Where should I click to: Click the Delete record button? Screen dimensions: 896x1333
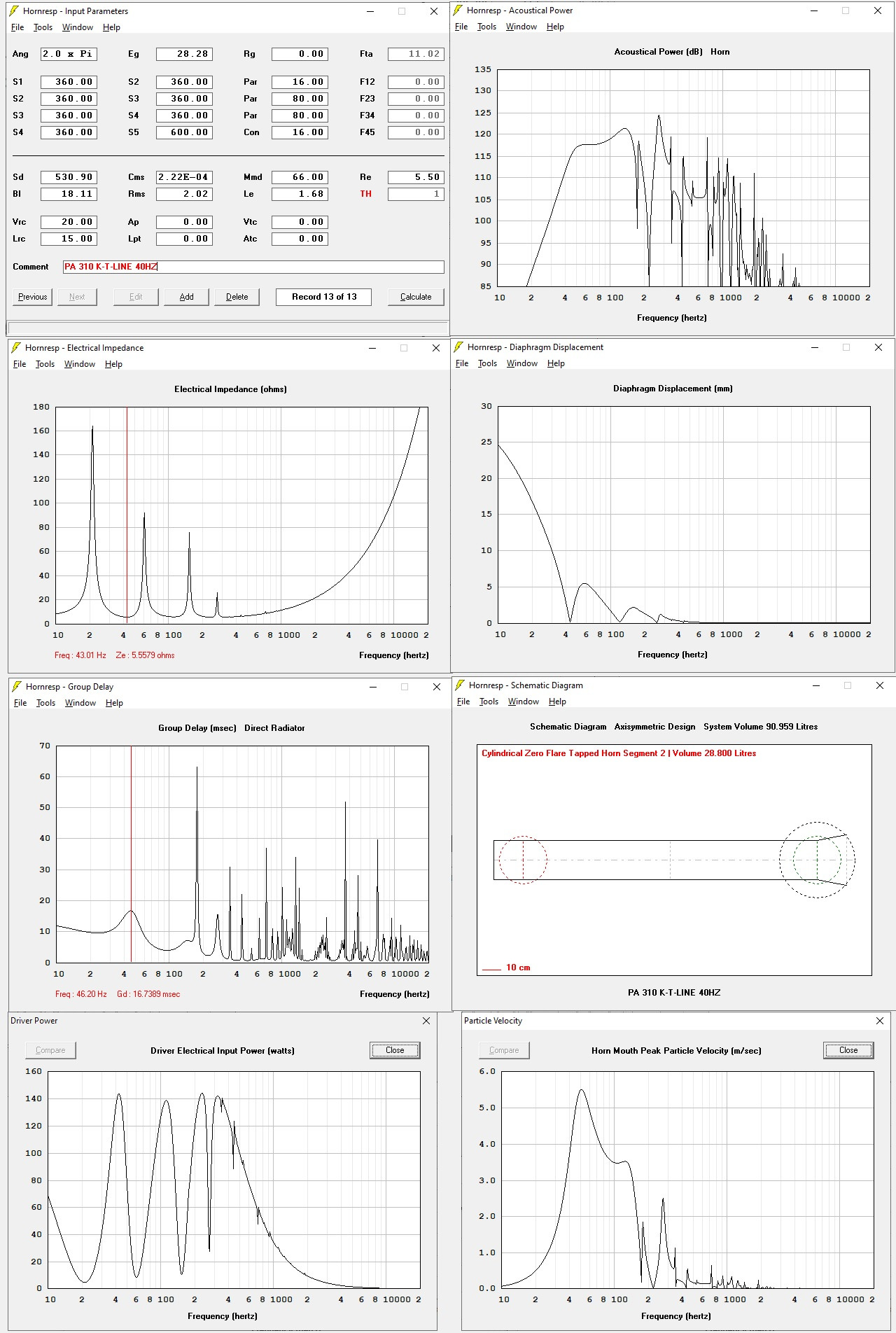click(x=237, y=297)
